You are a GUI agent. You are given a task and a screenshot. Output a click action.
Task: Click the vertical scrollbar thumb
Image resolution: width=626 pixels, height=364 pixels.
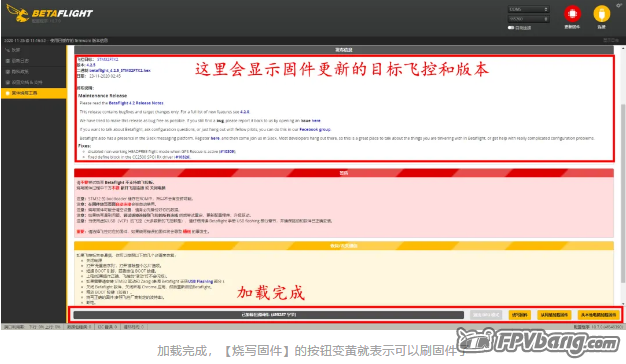(623, 194)
